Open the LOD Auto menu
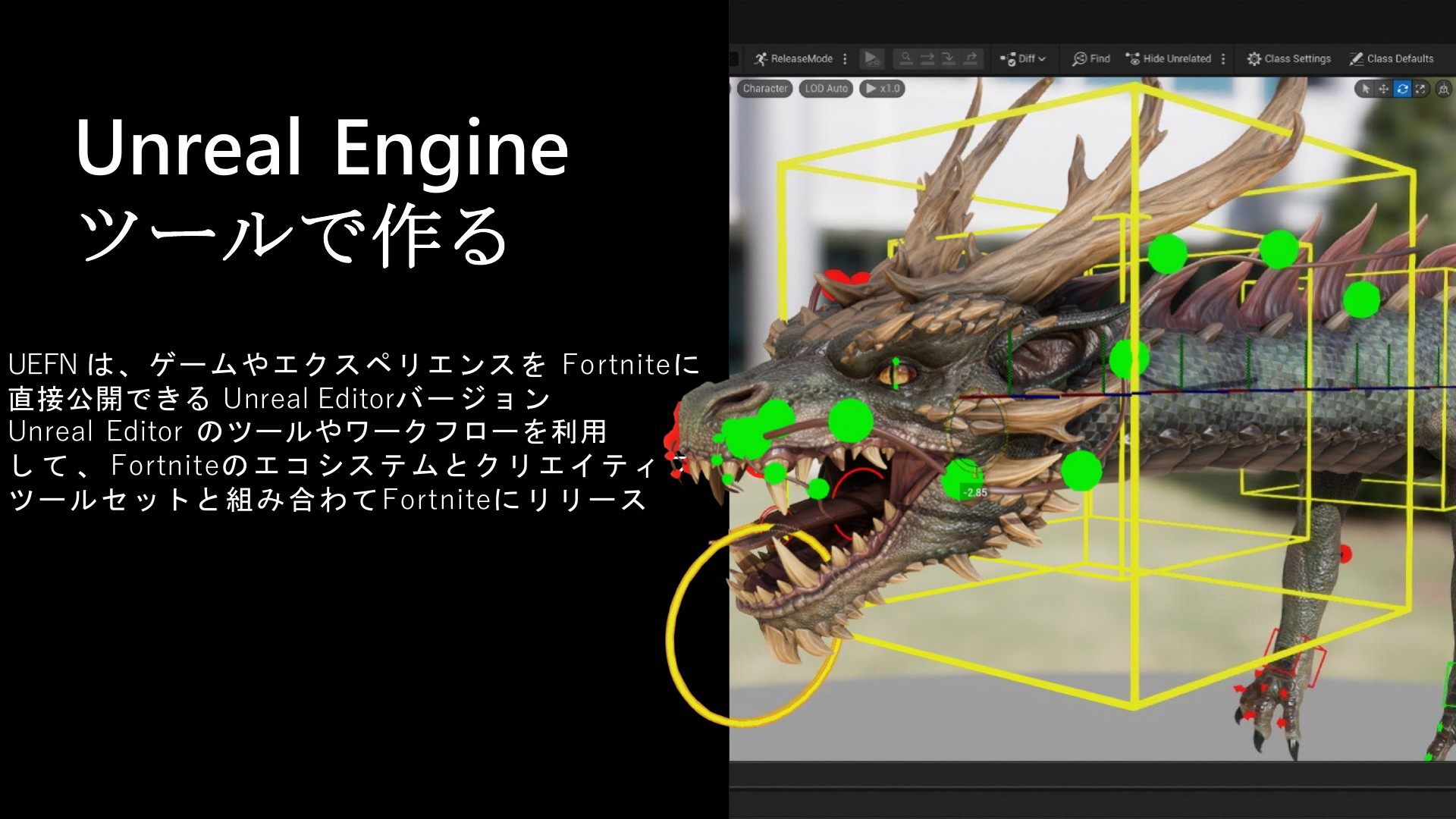Viewport: 1456px width, 819px height. coord(826,89)
